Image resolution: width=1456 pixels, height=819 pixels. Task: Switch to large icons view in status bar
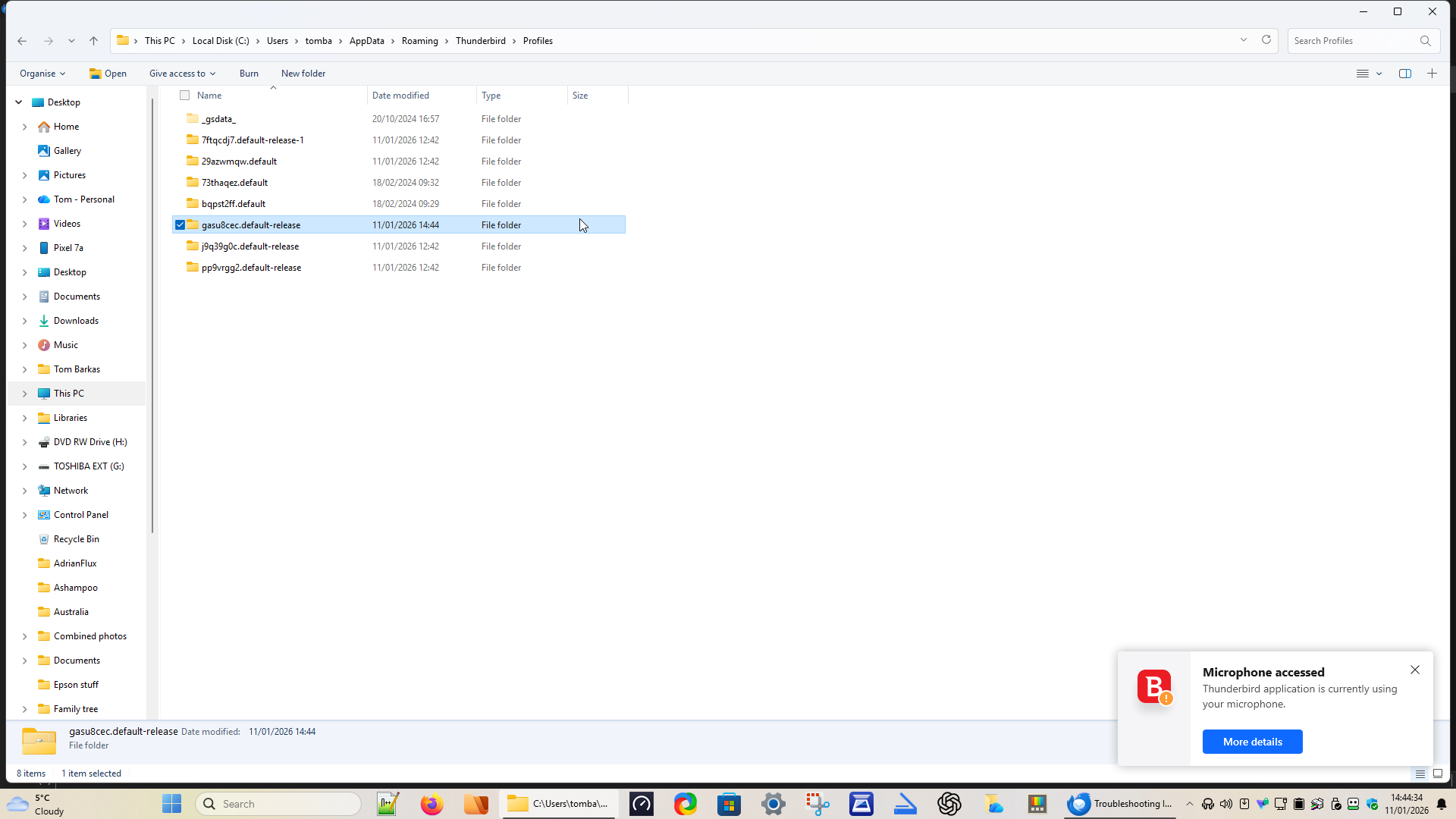click(1437, 773)
